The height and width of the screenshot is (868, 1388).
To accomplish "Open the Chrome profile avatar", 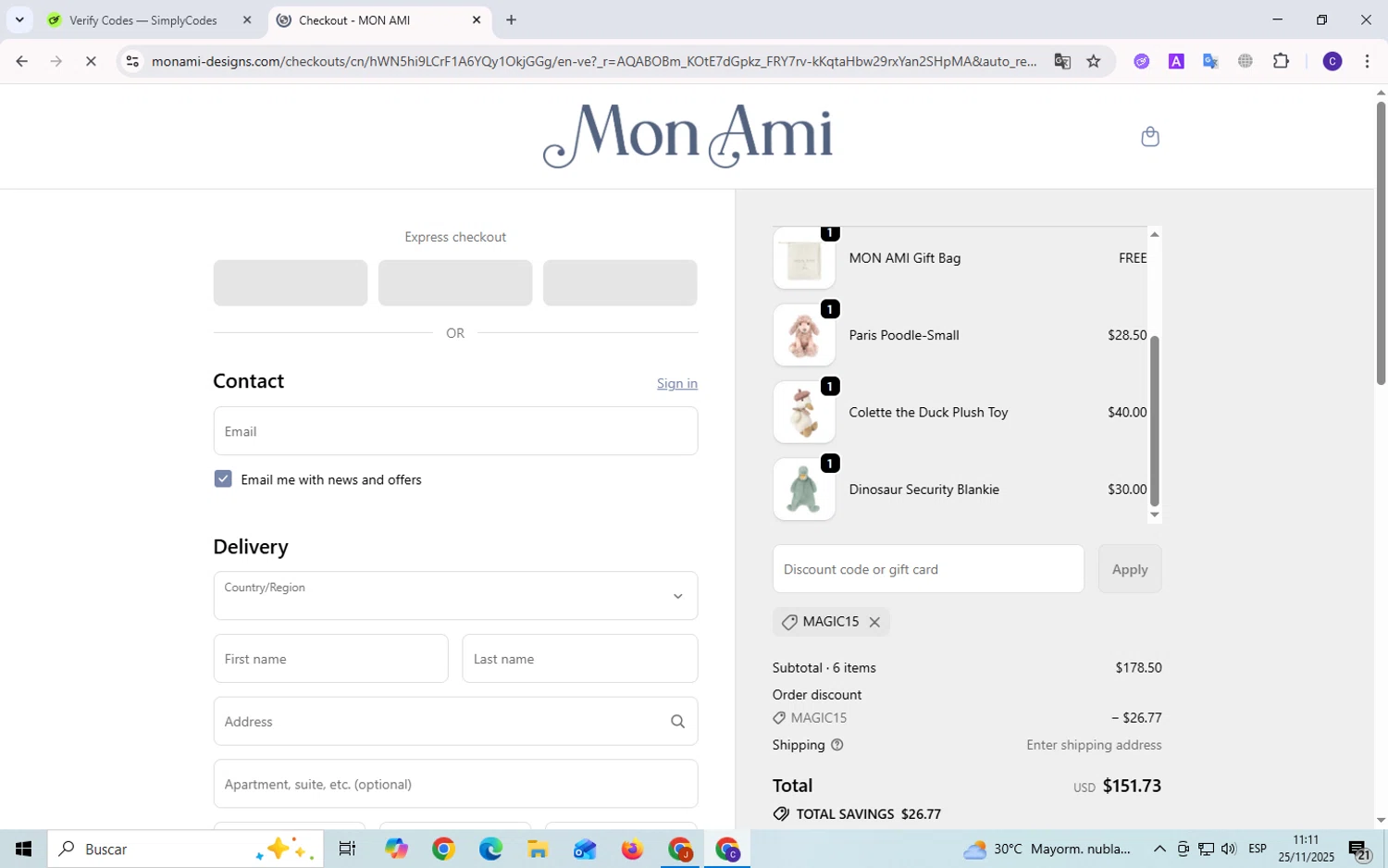I will 1332,61.
